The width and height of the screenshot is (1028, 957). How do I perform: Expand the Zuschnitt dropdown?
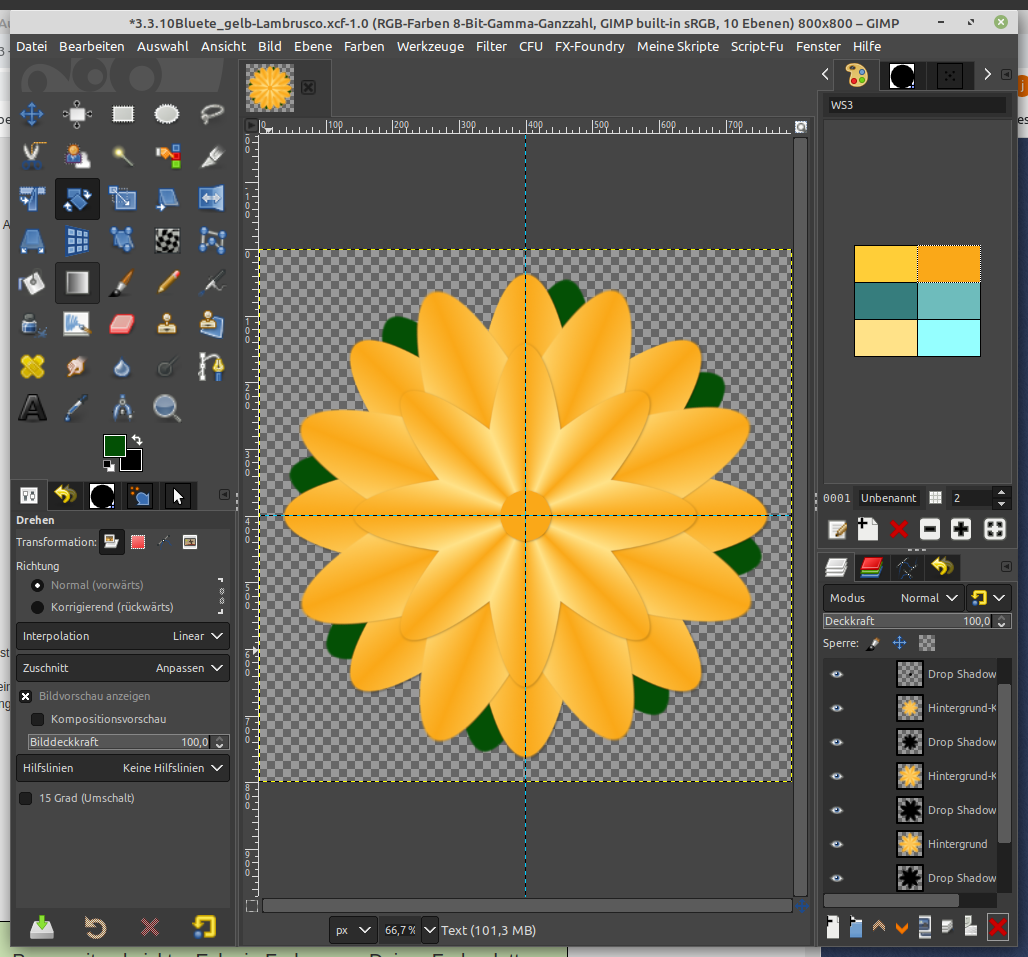tap(122, 668)
